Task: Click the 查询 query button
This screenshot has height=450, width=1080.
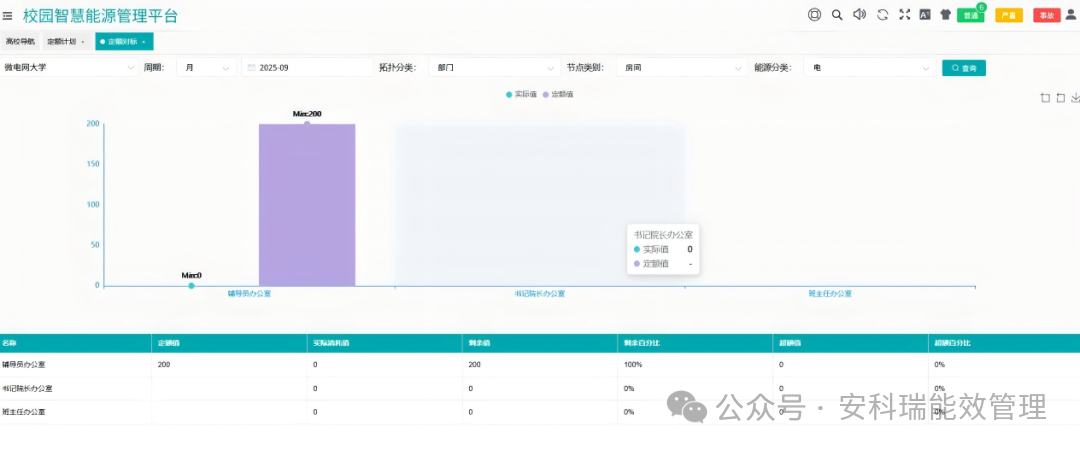Action: pyautogui.click(x=964, y=67)
